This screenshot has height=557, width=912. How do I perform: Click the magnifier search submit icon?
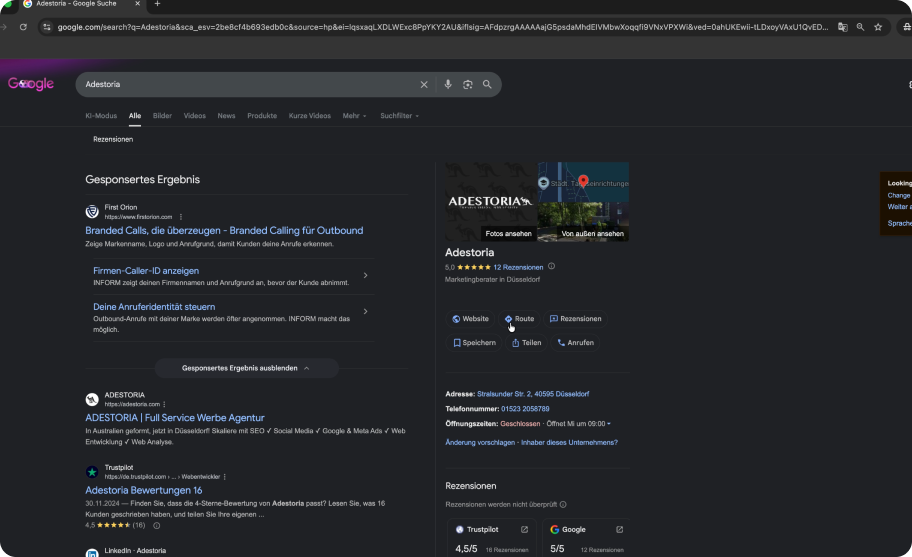click(487, 84)
